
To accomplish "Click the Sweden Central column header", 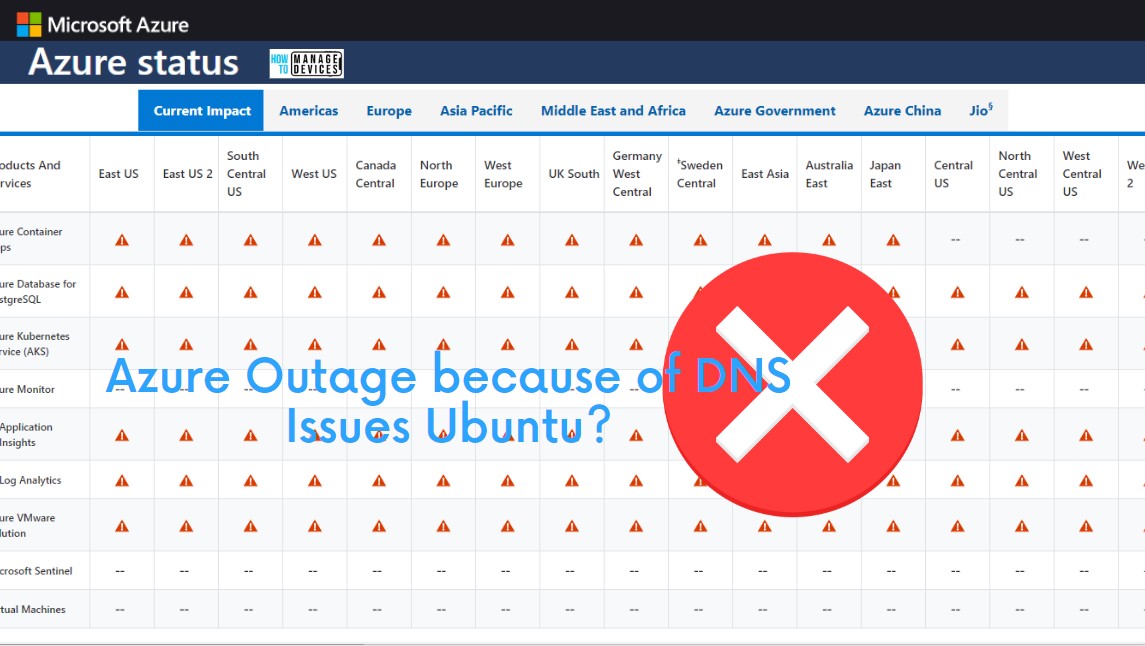I will click(x=700, y=174).
